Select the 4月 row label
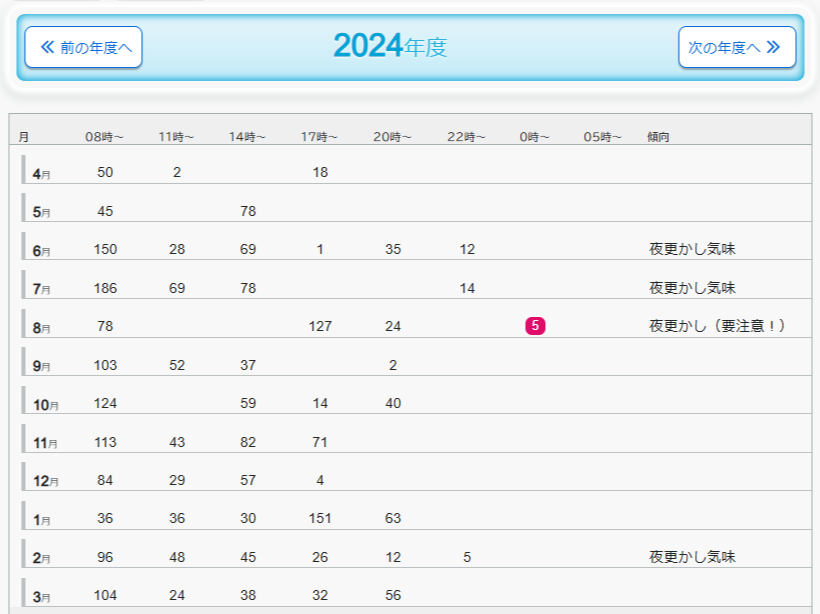The width and height of the screenshot is (820, 614). point(41,174)
